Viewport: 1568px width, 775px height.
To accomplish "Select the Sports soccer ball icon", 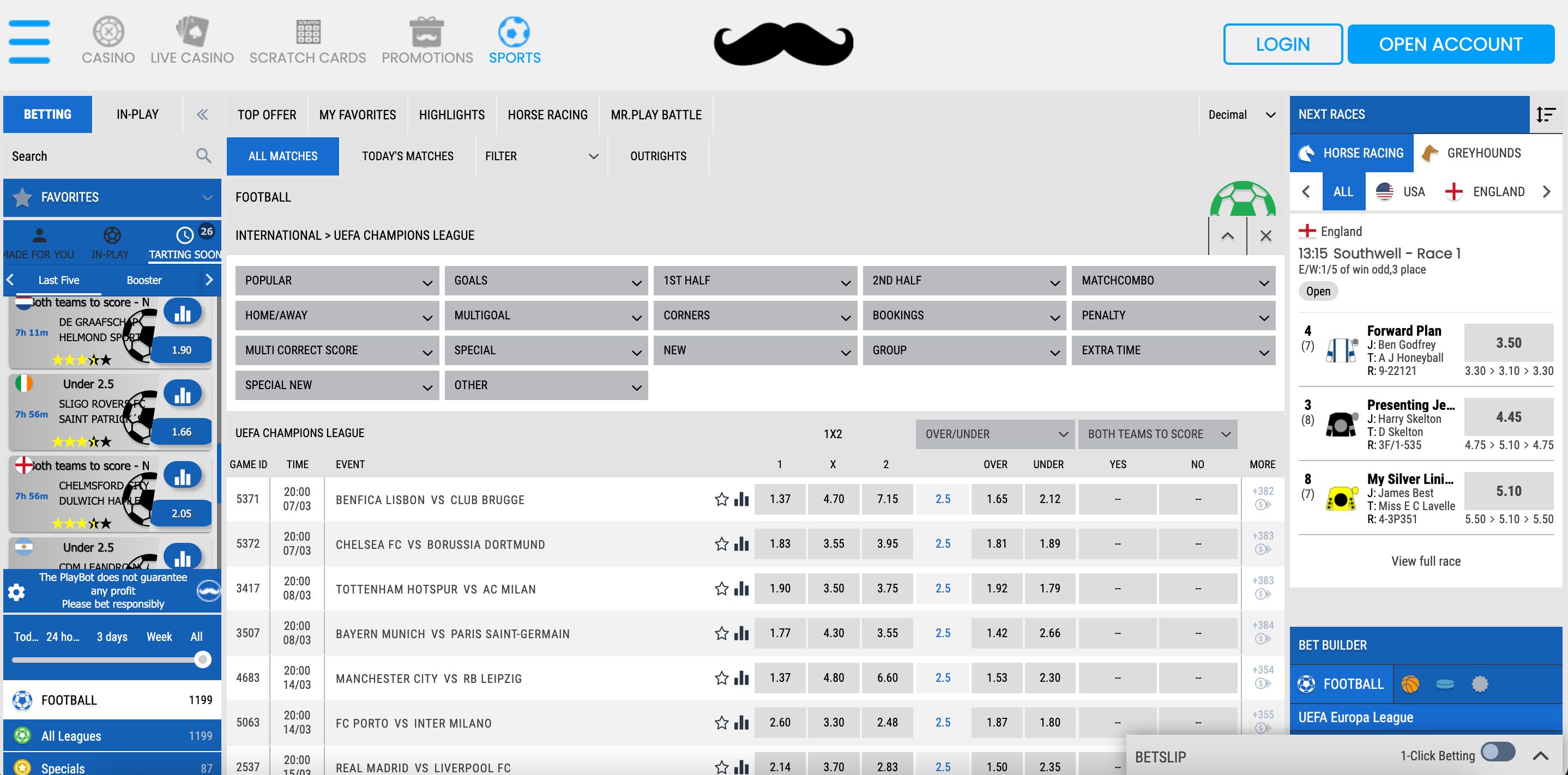I will coord(514,32).
